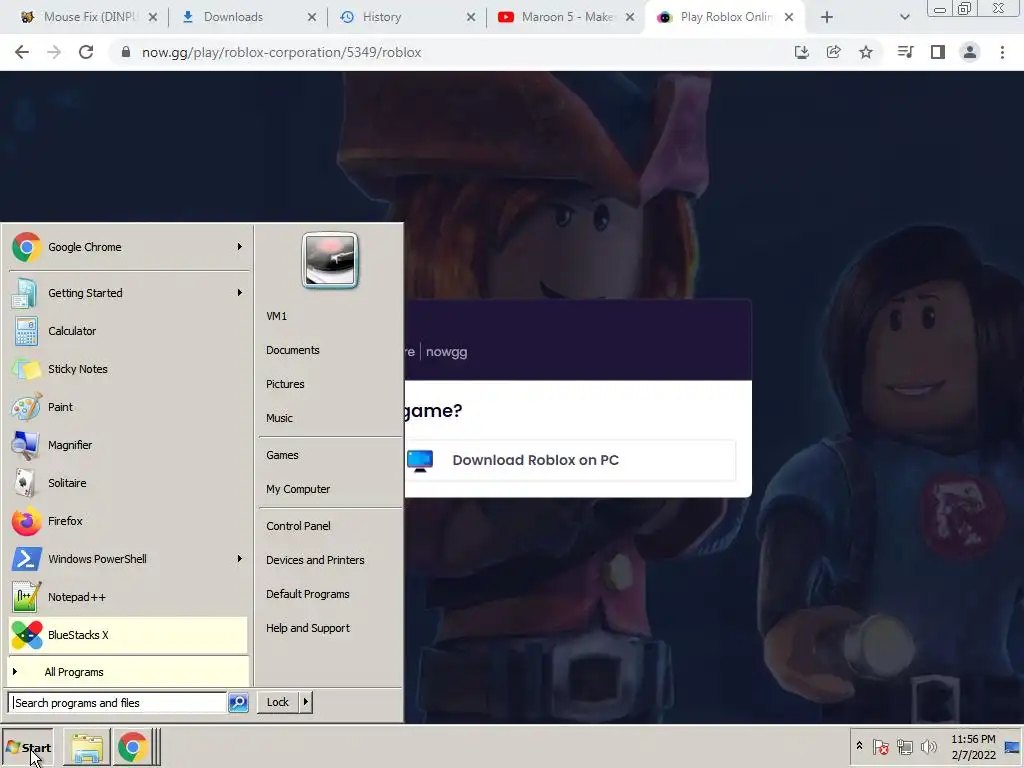Open Music library

[279, 418]
